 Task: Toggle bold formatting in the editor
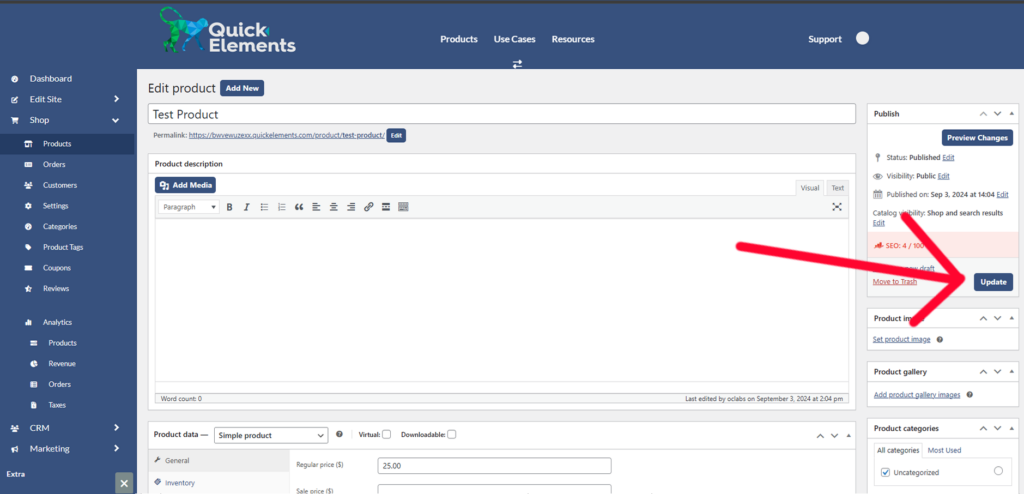coord(229,207)
